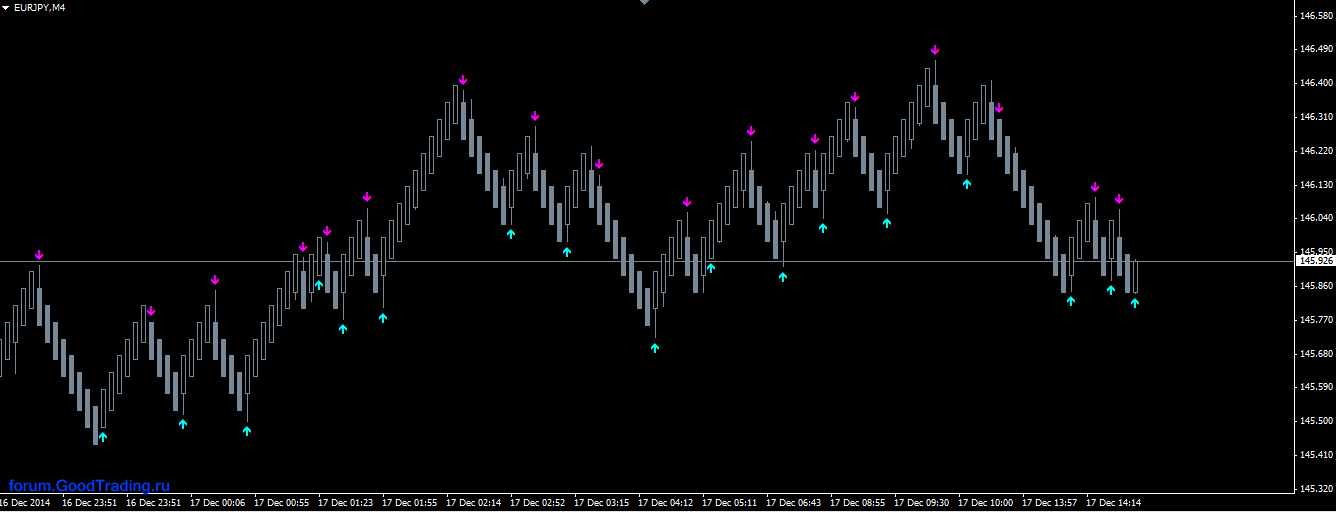Click the 17 Dec 01:55 time label
This screenshot has height=513, width=1336.
tap(409, 503)
